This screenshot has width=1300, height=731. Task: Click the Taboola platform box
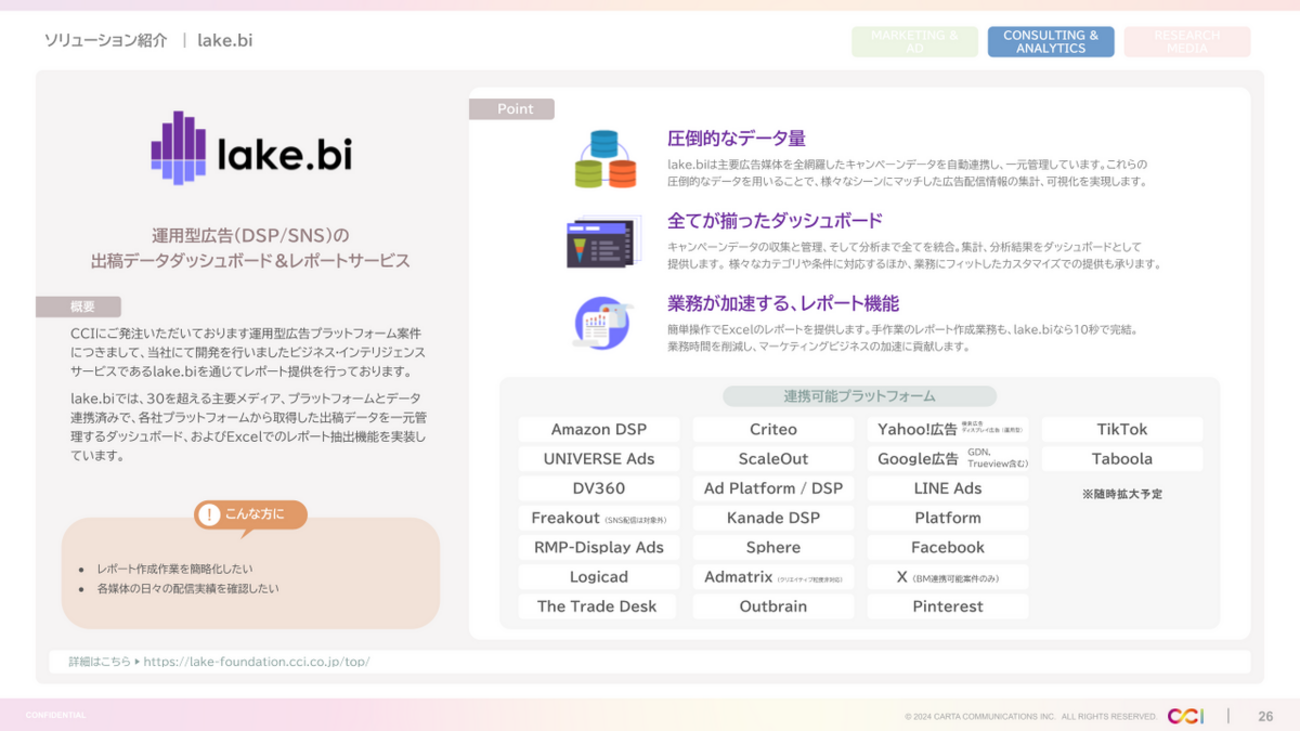[1122, 459]
